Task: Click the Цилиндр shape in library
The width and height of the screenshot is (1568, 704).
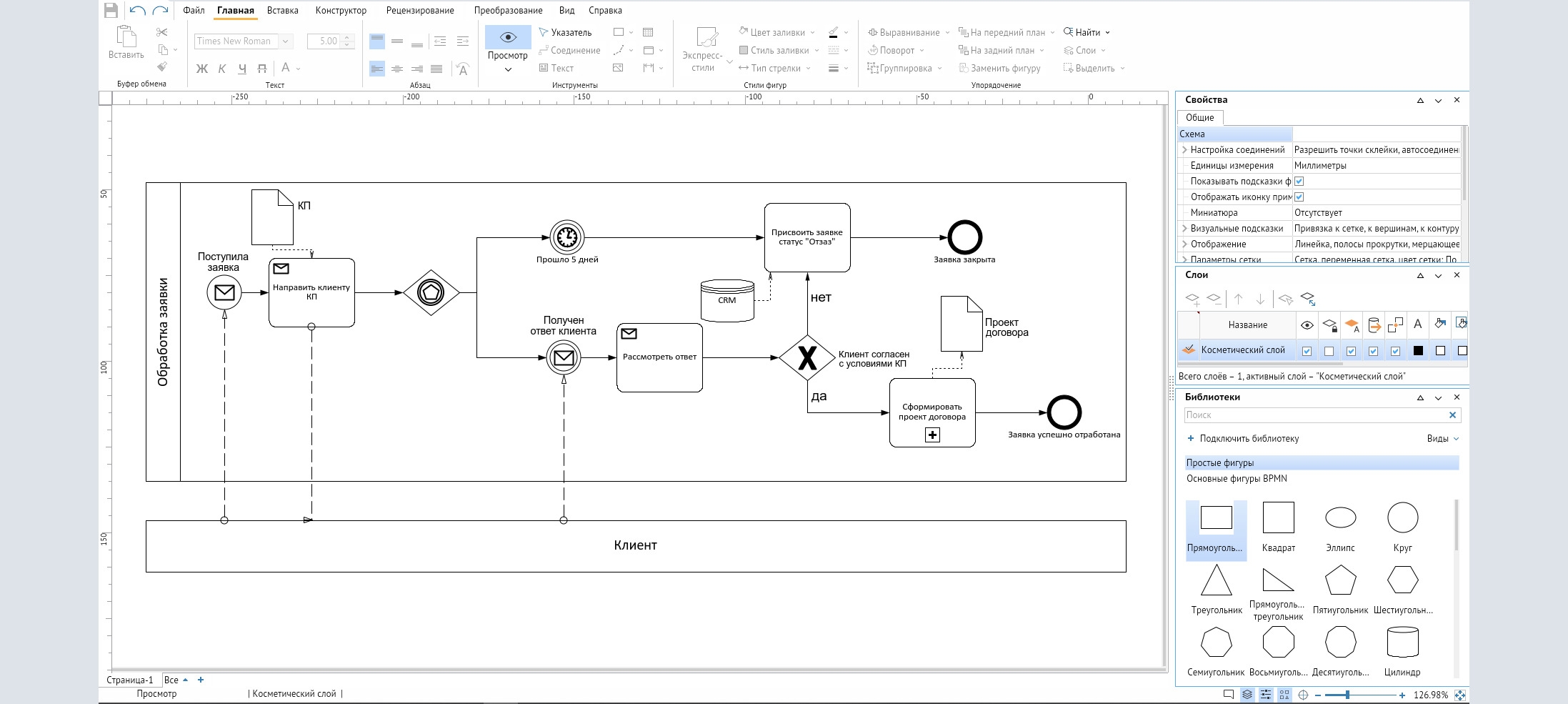Action: click(x=1402, y=650)
